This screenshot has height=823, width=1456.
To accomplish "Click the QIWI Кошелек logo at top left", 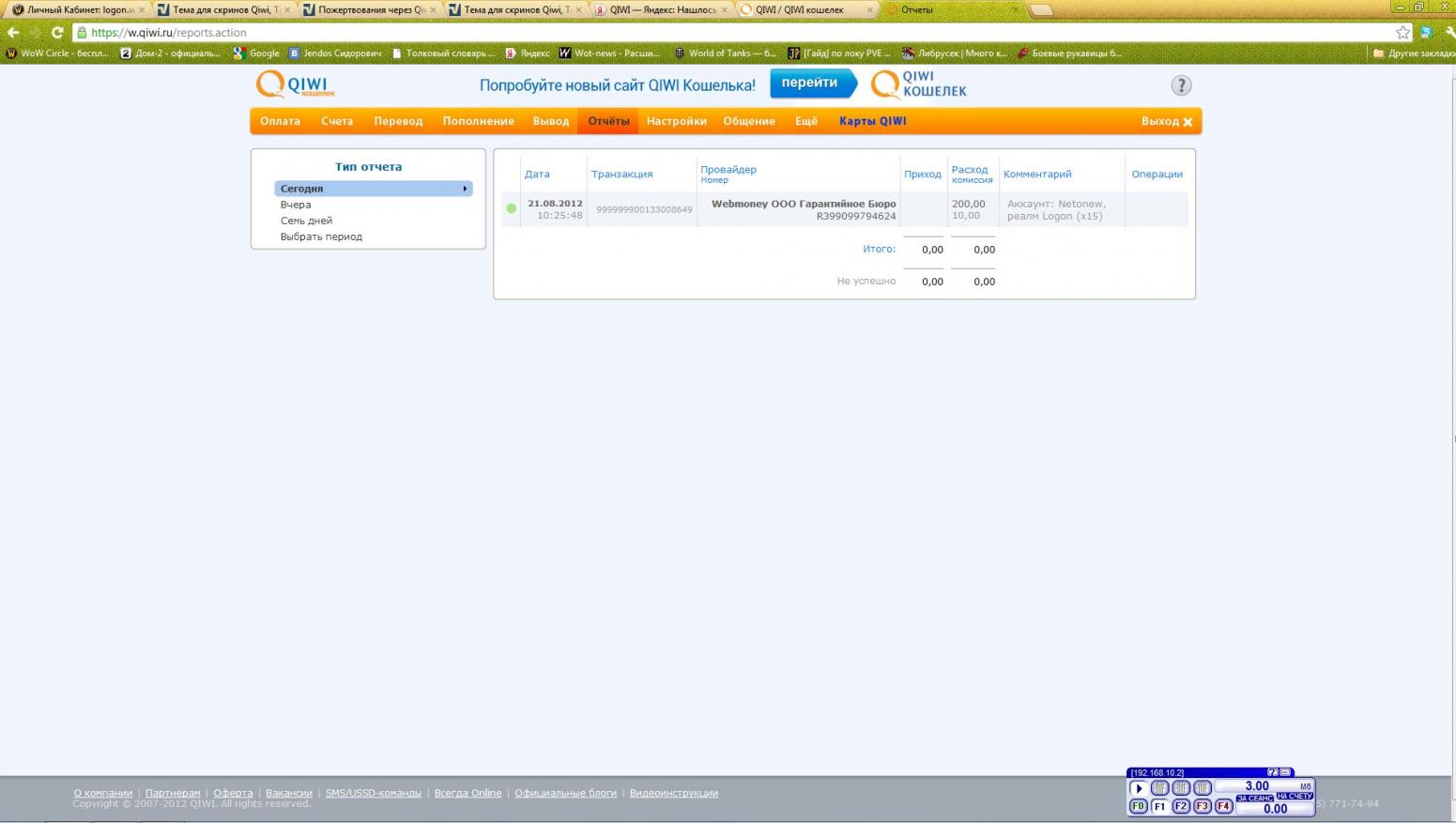I will pyautogui.click(x=296, y=84).
